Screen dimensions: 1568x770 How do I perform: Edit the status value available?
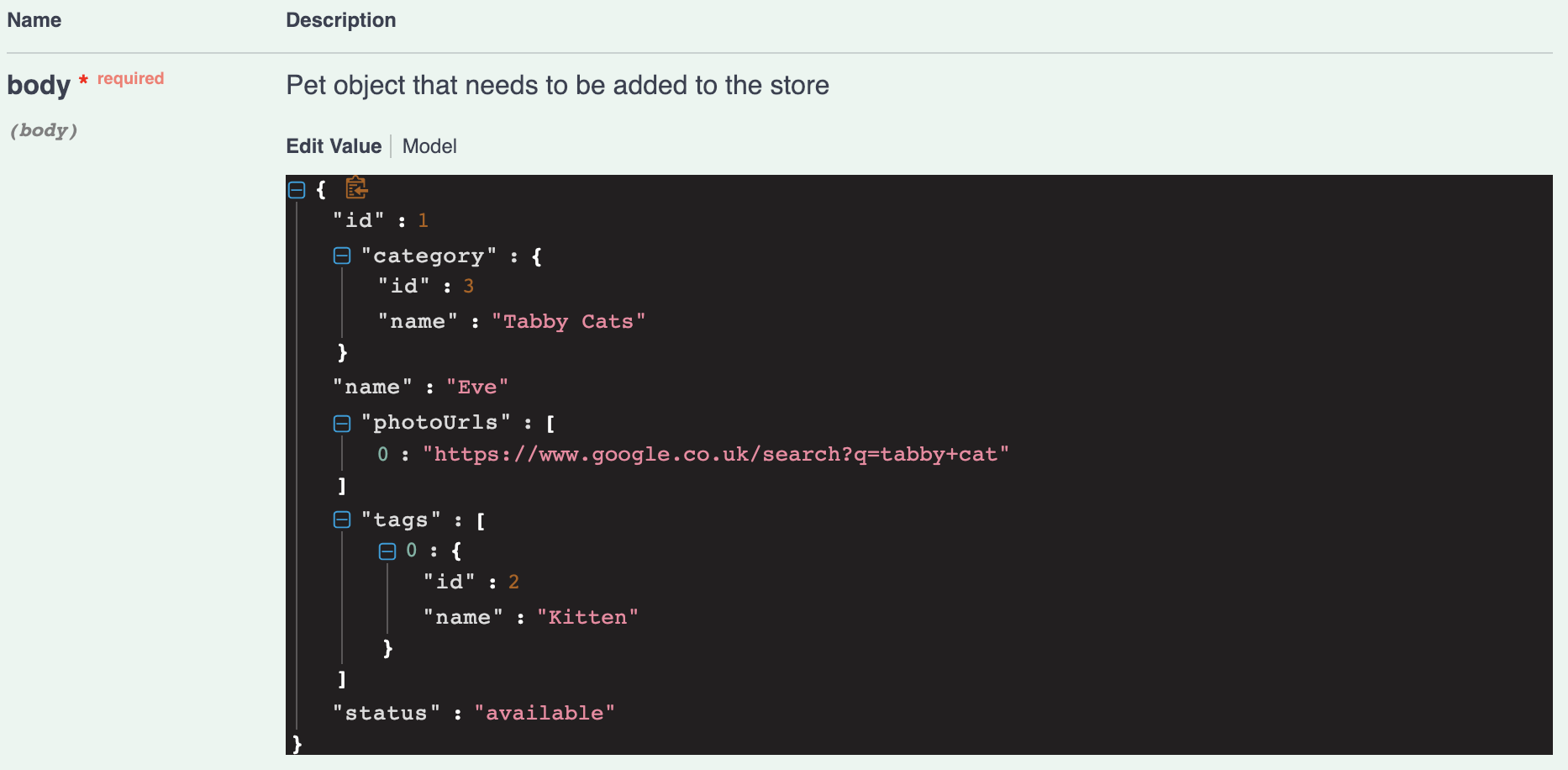[x=545, y=712]
